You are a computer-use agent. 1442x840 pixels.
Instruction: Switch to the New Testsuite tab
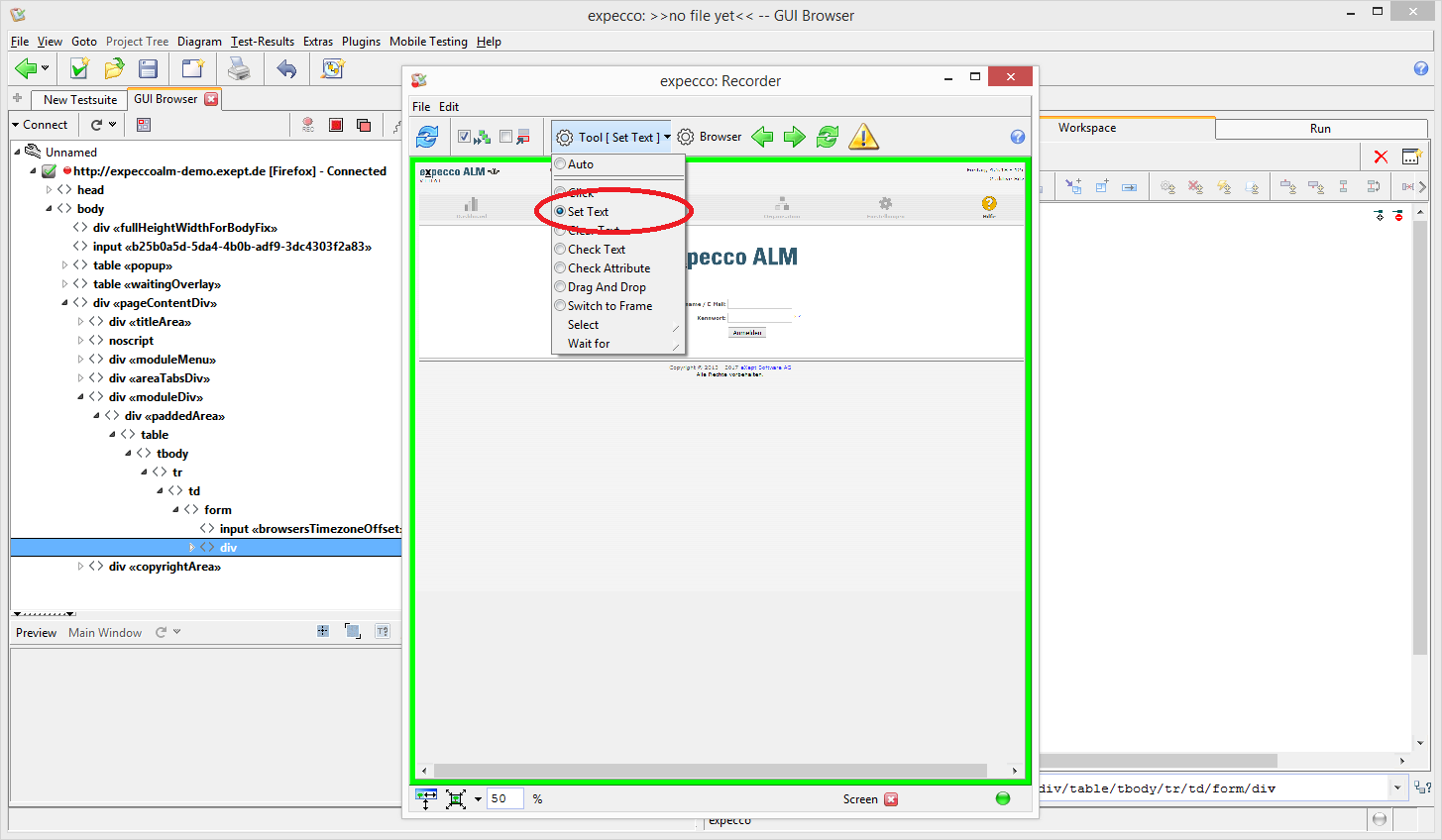coord(79,99)
